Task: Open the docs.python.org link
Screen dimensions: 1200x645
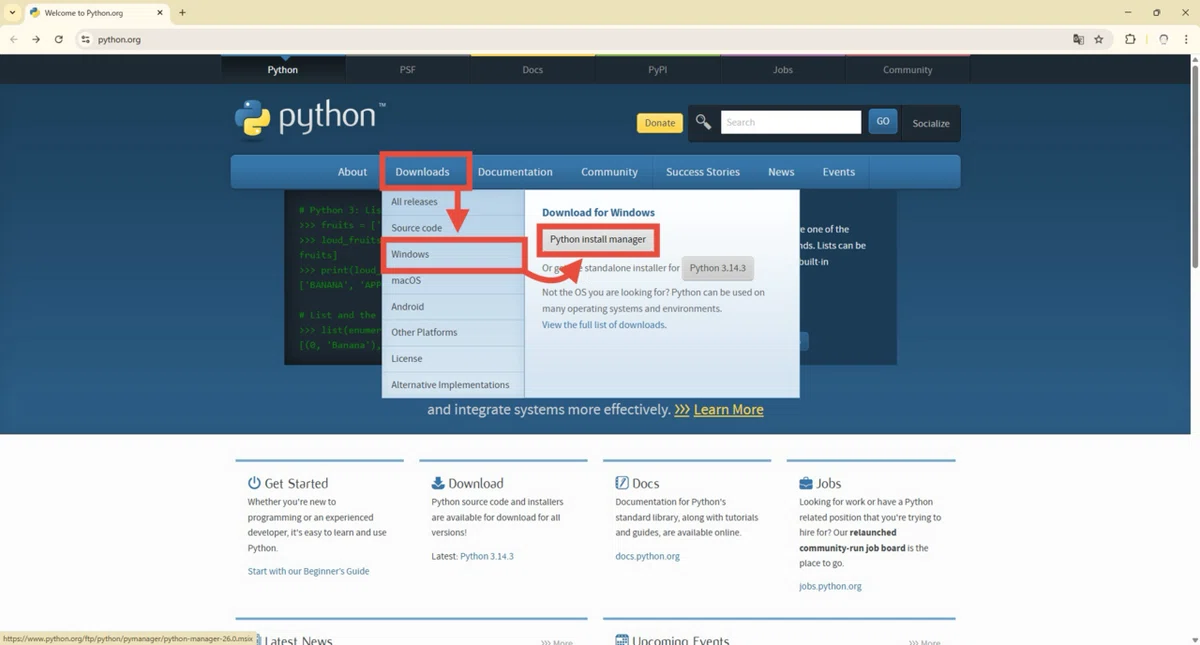Action: click(x=647, y=556)
